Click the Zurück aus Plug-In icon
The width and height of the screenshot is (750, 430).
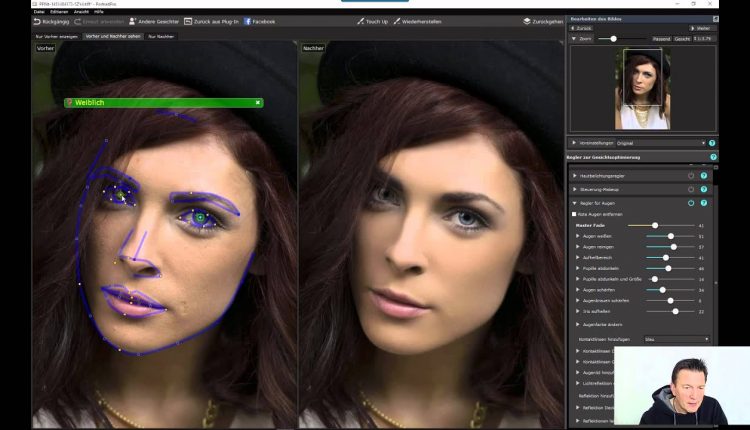coord(188,22)
